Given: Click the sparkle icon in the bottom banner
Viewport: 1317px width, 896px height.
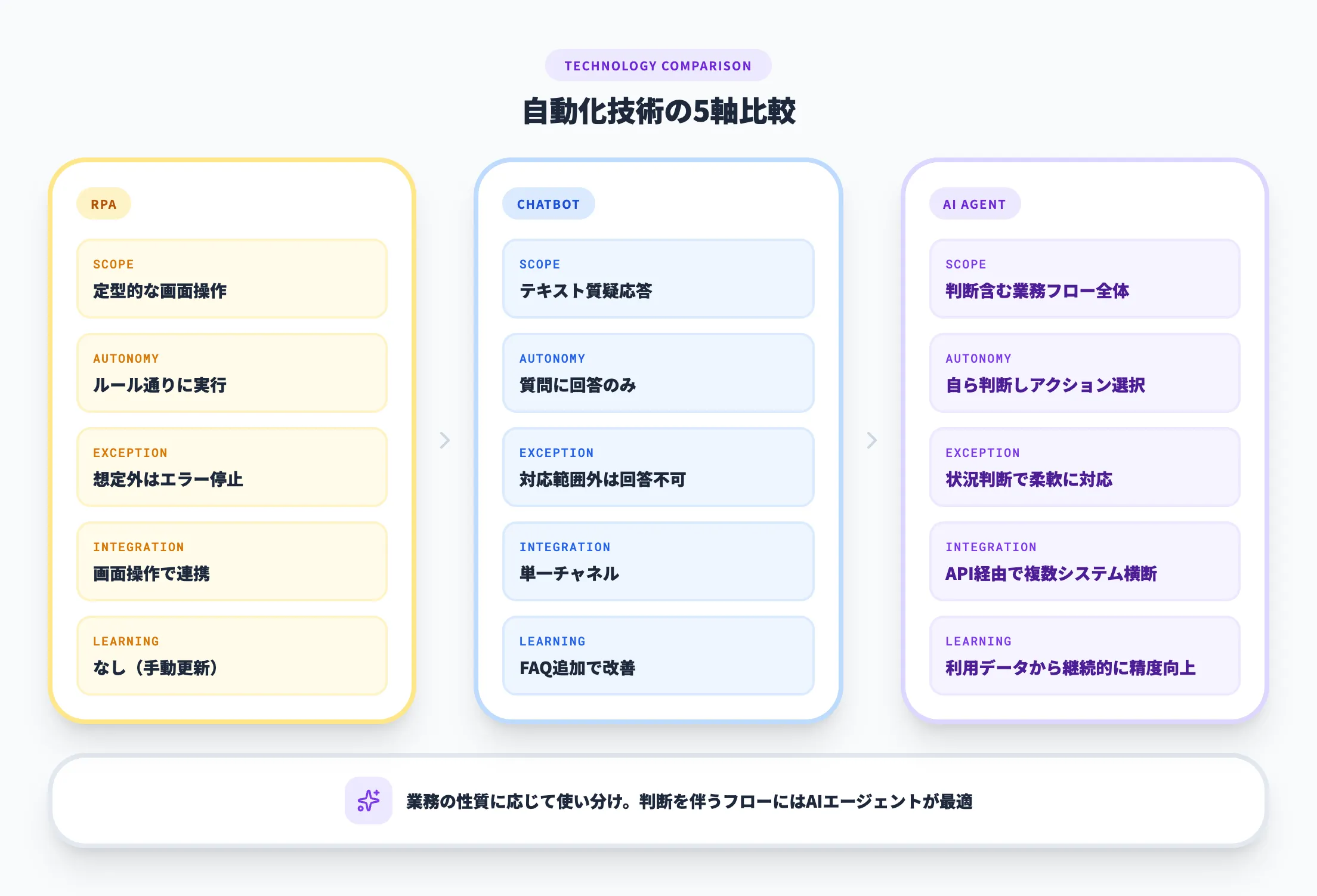Looking at the screenshot, I should [368, 802].
